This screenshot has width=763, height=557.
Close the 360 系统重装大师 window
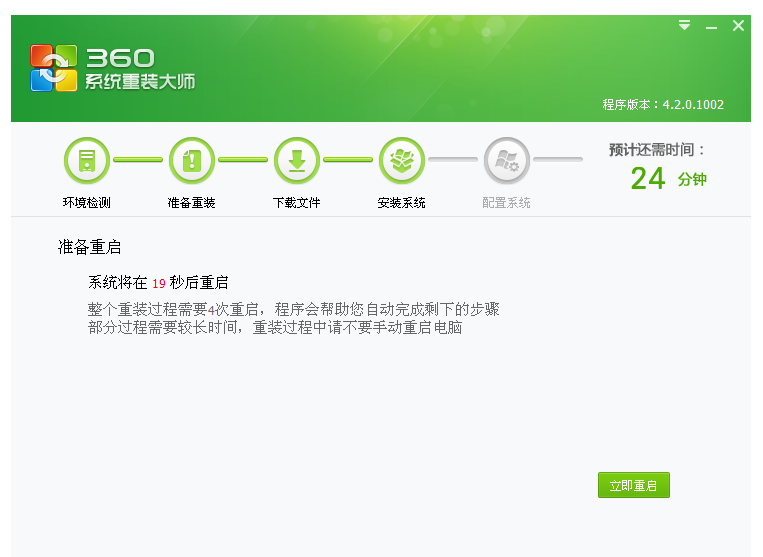coord(738,26)
